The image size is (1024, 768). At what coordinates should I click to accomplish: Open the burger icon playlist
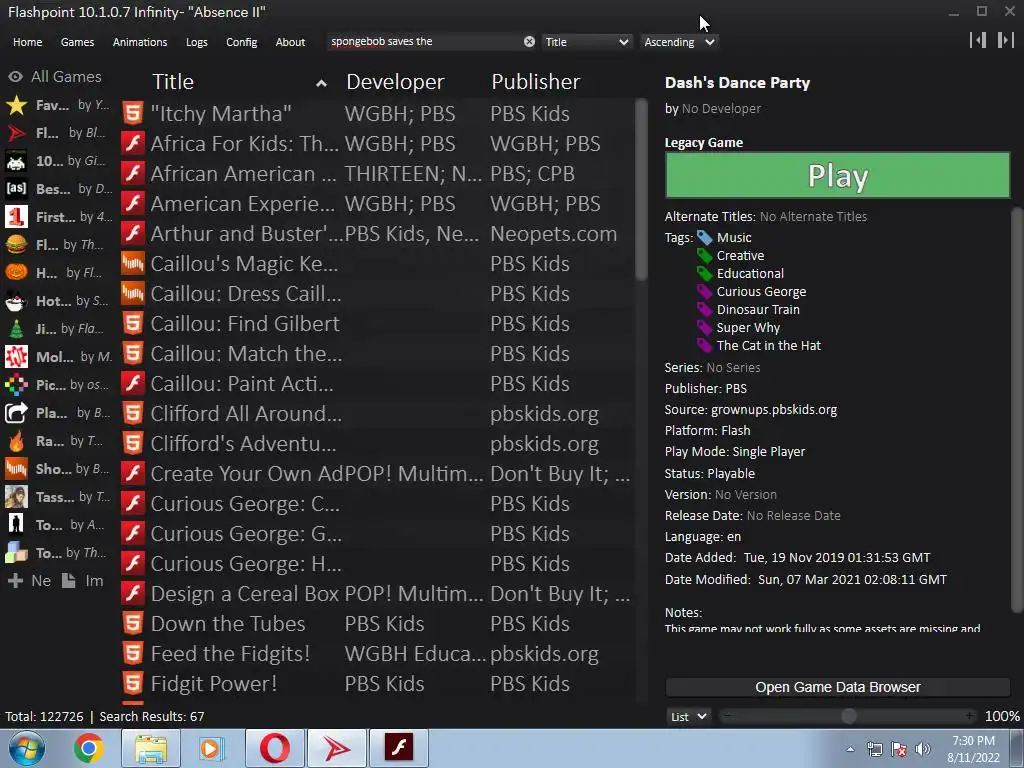(16, 245)
